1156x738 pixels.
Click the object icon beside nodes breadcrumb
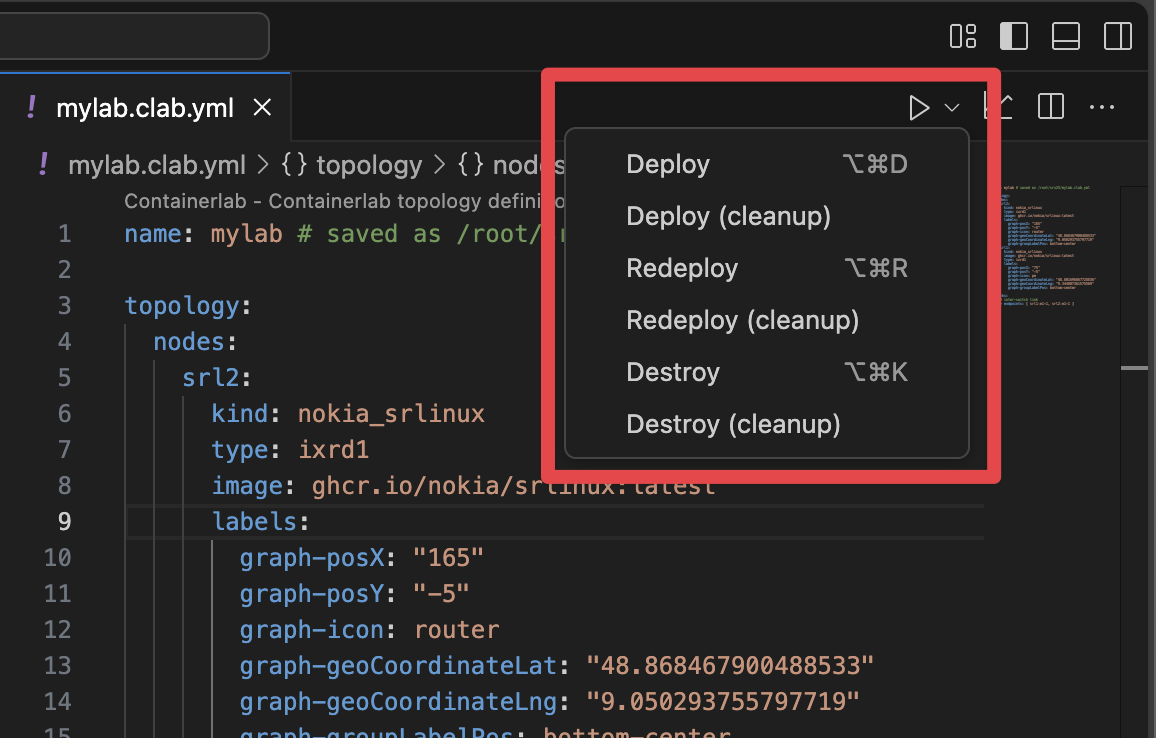point(469,164)
